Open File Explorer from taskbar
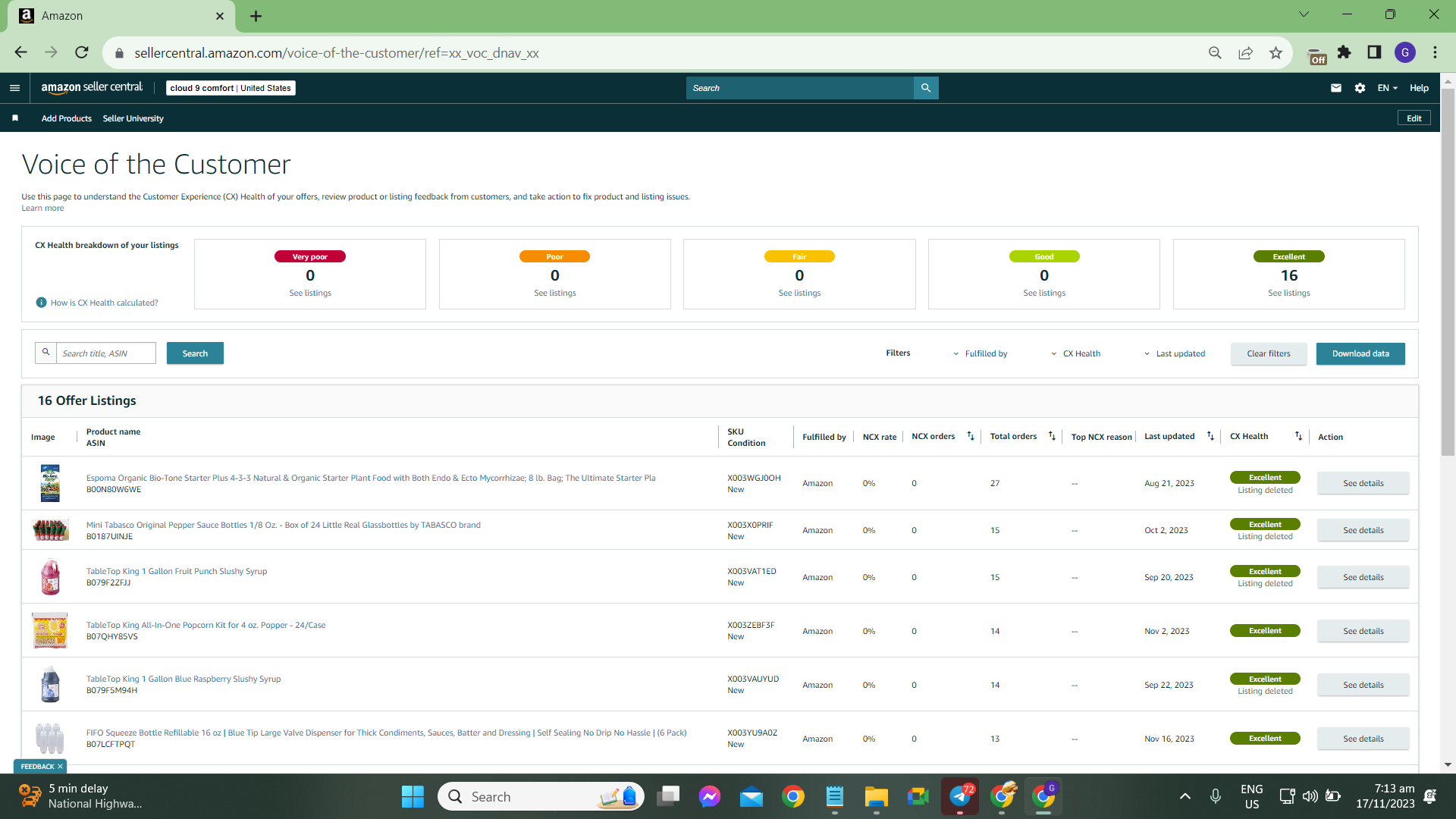 click(x=876, y=796)
